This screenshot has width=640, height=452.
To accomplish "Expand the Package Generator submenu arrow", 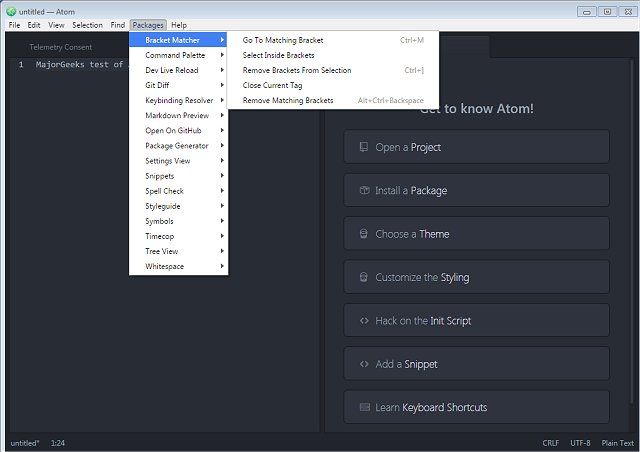I will coord(222,145).
